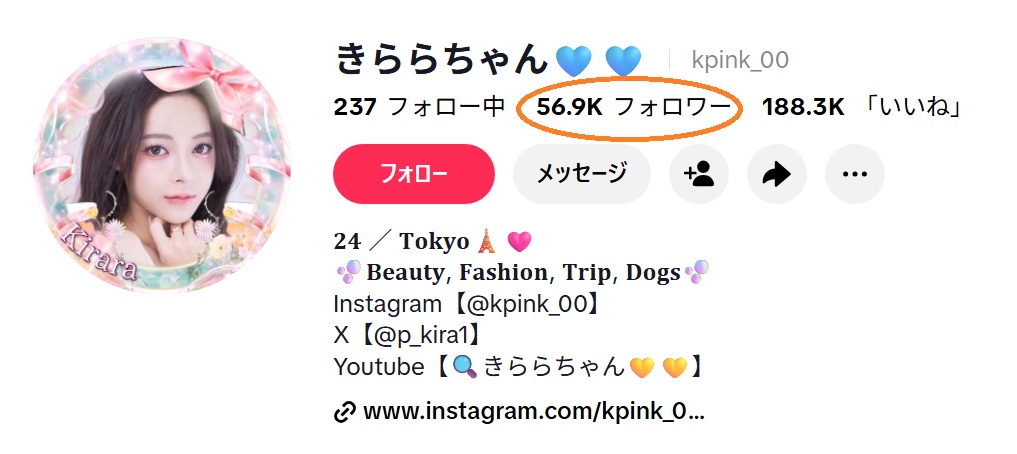Select the Instagram【@kpink_00】bio line
The height and width of the screenshot is (454, 1017).
click(466, 304)
